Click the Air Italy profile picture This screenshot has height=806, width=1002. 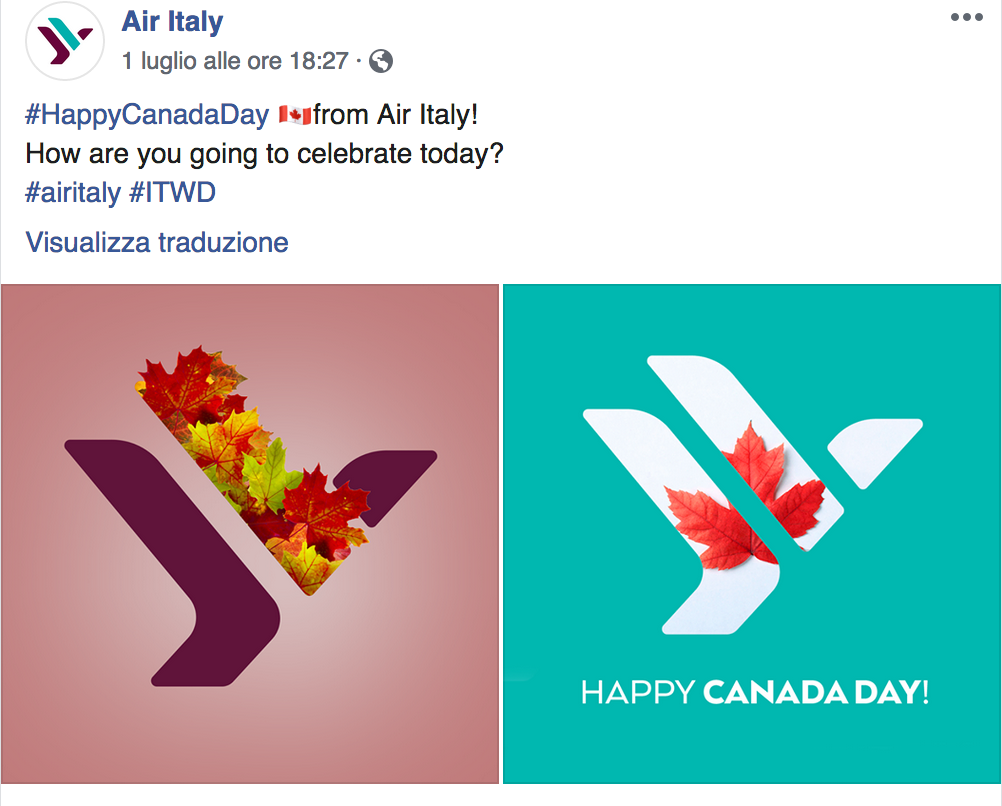click(65, 41)
